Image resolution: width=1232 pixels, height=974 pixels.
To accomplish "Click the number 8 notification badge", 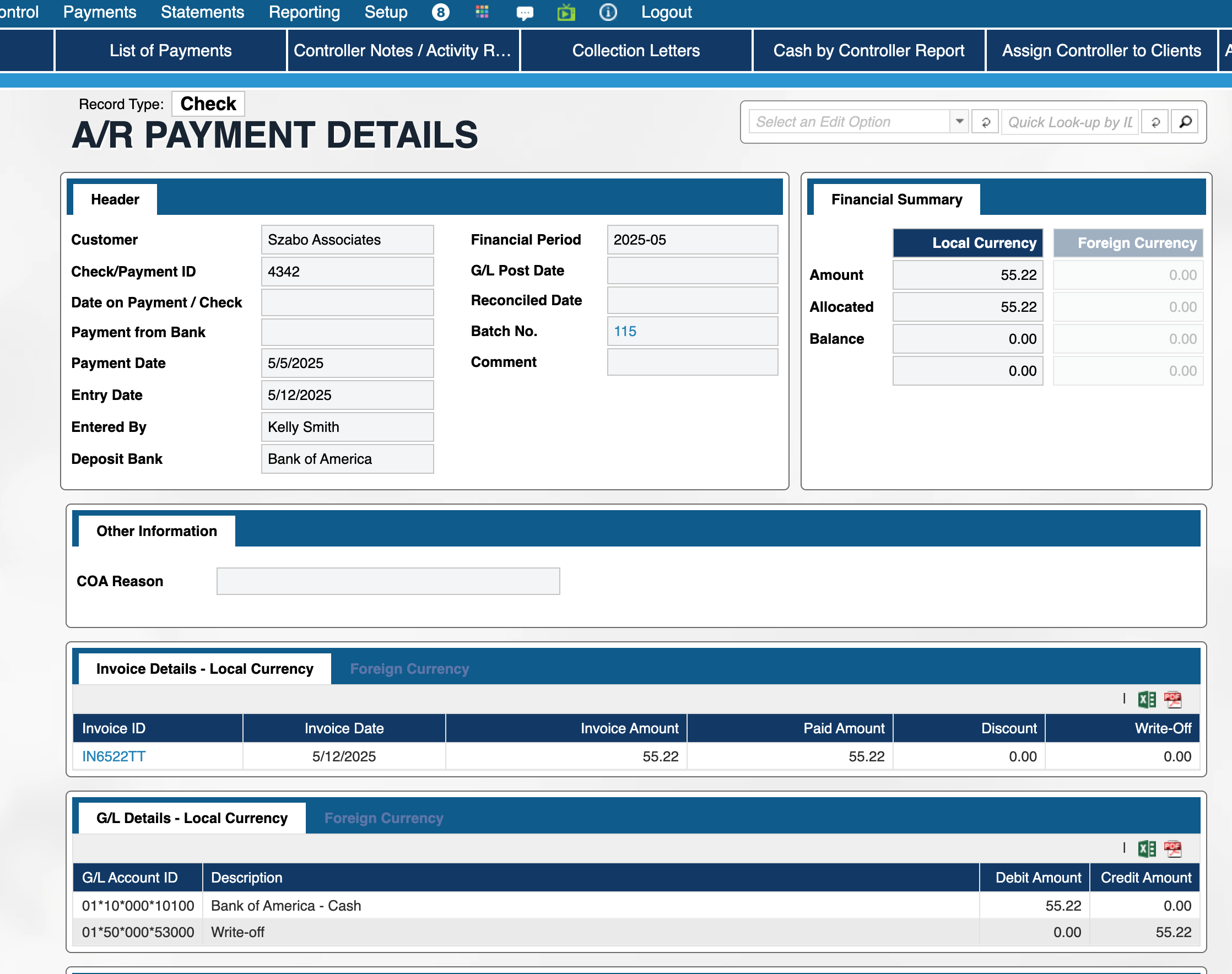I will 440,12.
